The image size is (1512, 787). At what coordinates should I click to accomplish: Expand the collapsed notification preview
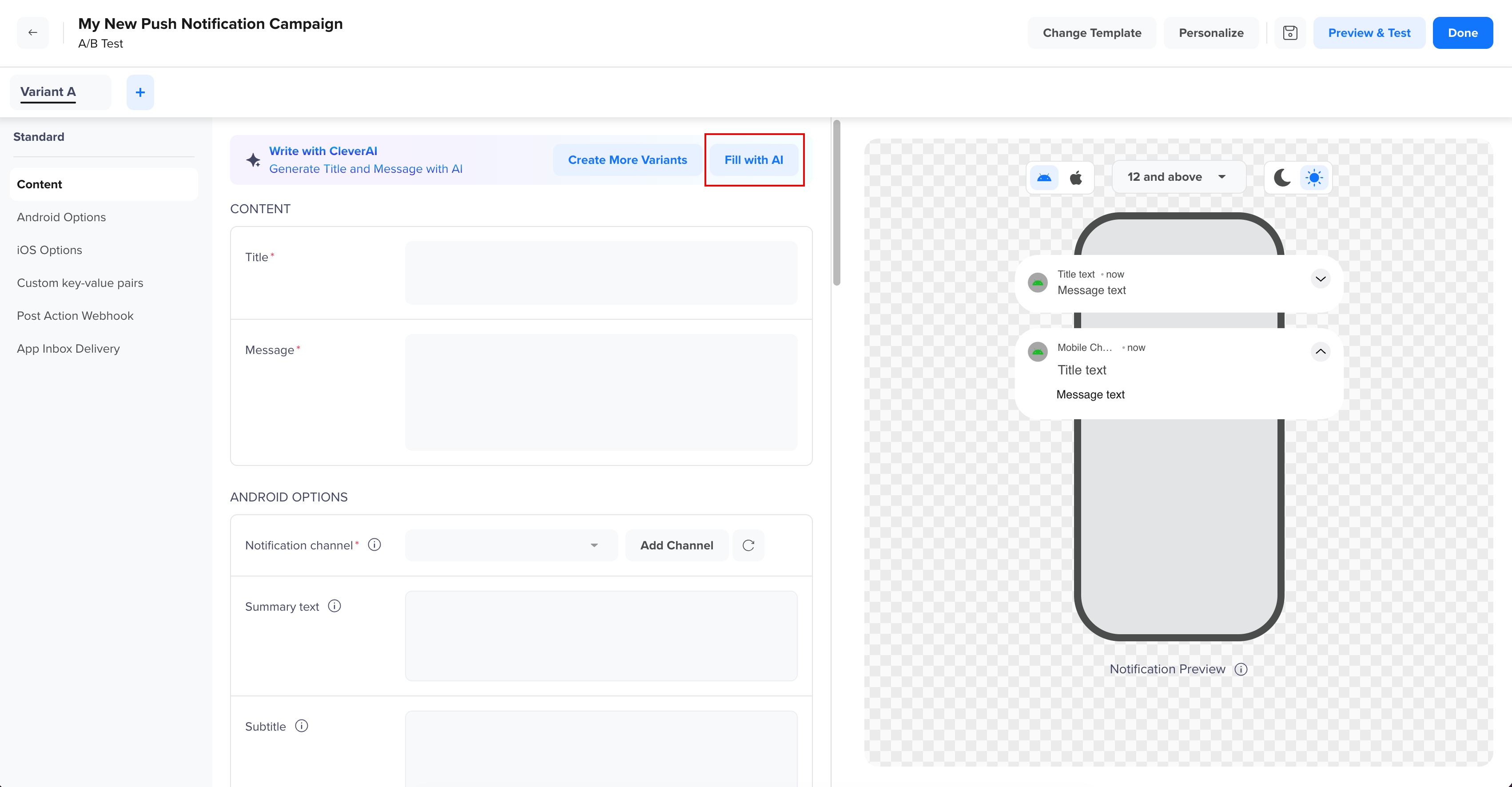coord(1321,279)
